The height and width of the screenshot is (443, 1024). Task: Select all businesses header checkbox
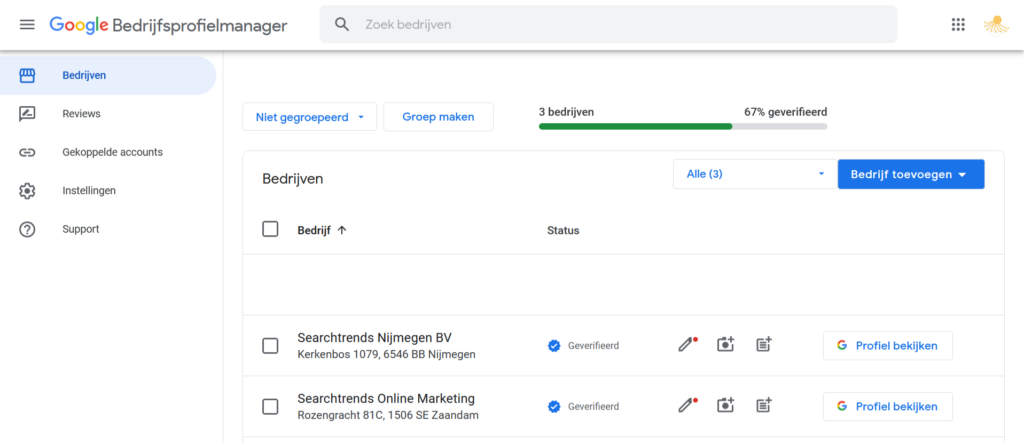point(270,229)
